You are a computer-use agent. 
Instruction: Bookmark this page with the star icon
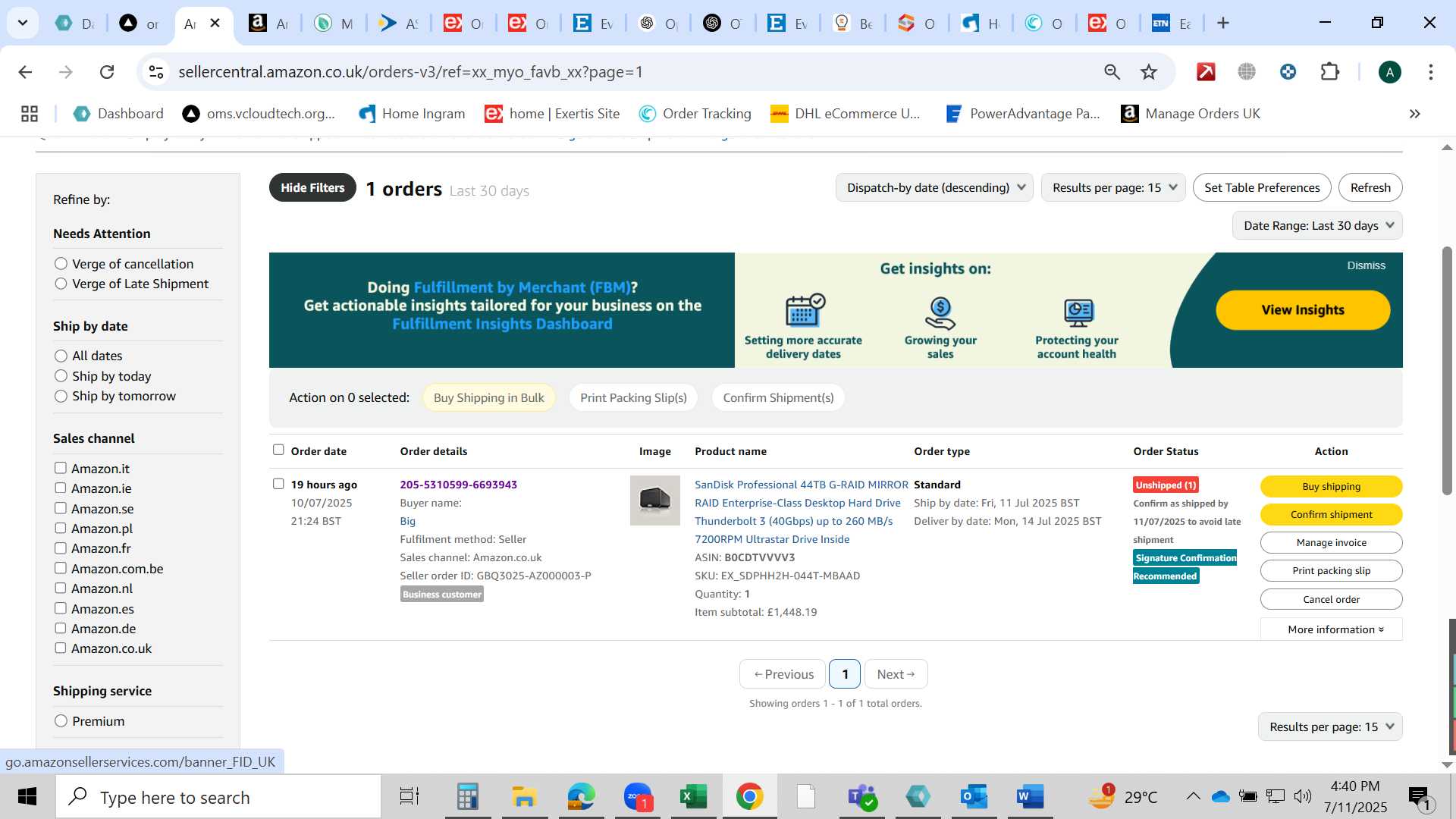1149,72
